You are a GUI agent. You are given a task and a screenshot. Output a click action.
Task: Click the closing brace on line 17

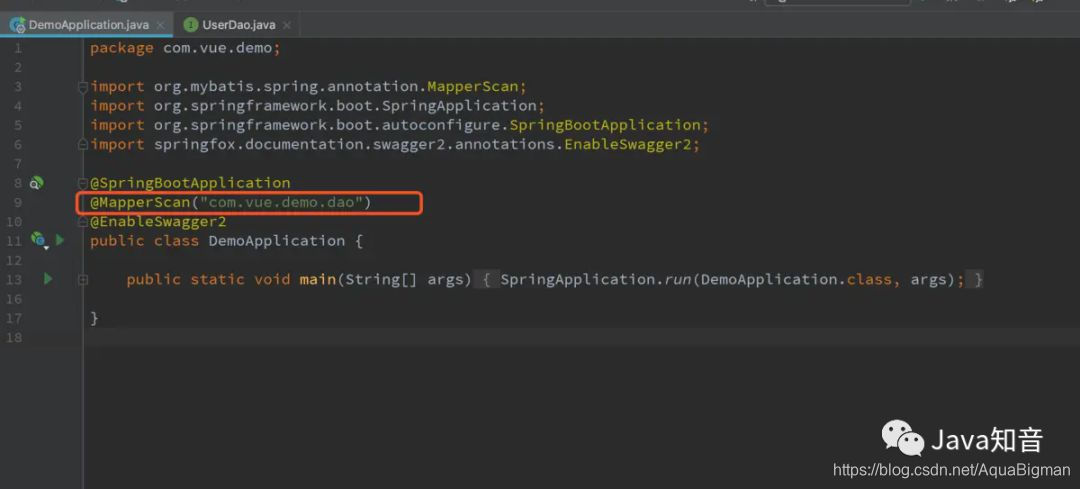click(94, 318)
